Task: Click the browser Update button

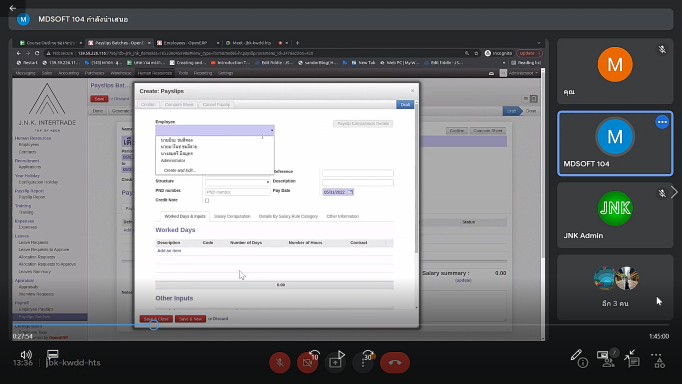Action: (529, 53)
